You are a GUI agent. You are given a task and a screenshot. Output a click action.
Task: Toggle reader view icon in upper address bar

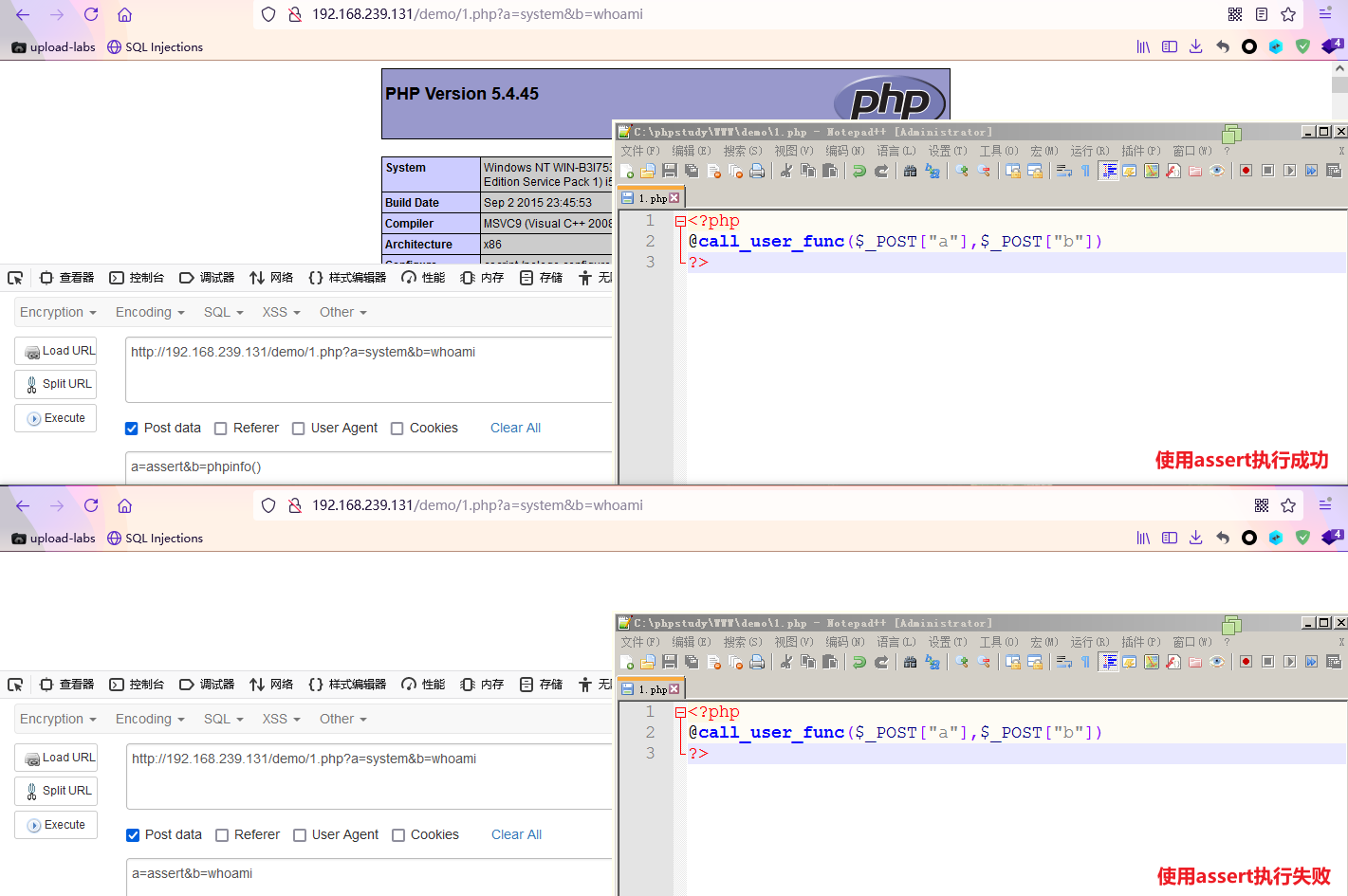click(1262, 14)
